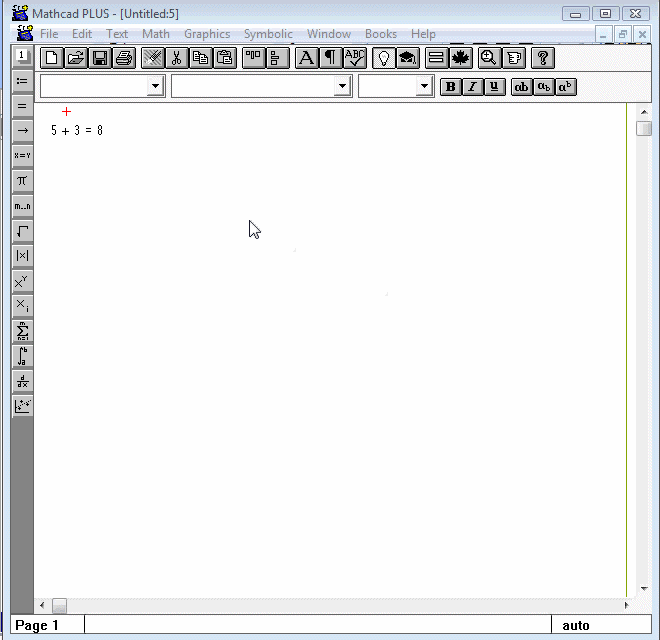Click the x-y graph plot button

tap(22, 406)
